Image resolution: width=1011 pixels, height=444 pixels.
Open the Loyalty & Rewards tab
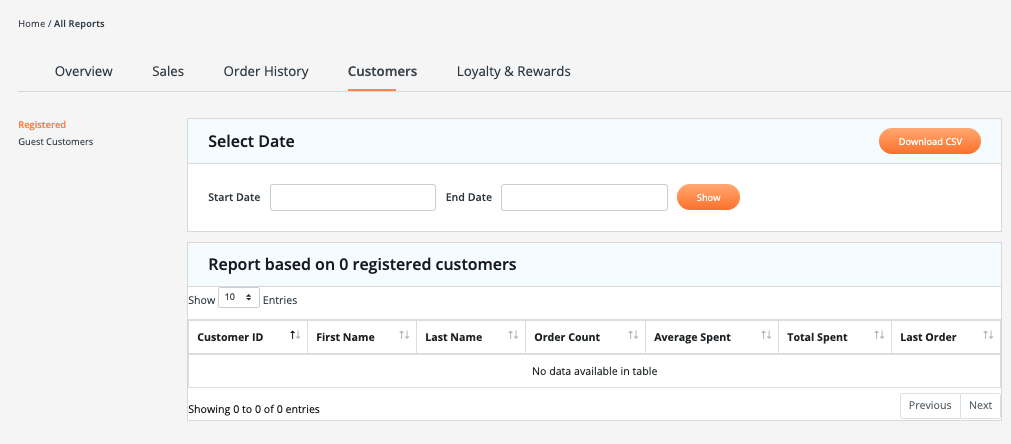pos(514,72)
